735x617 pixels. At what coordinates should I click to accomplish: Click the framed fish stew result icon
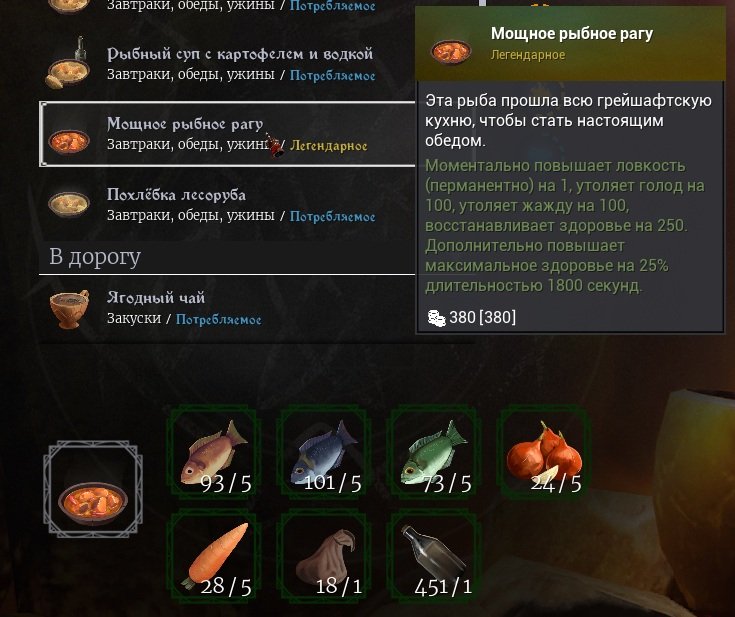93,489
